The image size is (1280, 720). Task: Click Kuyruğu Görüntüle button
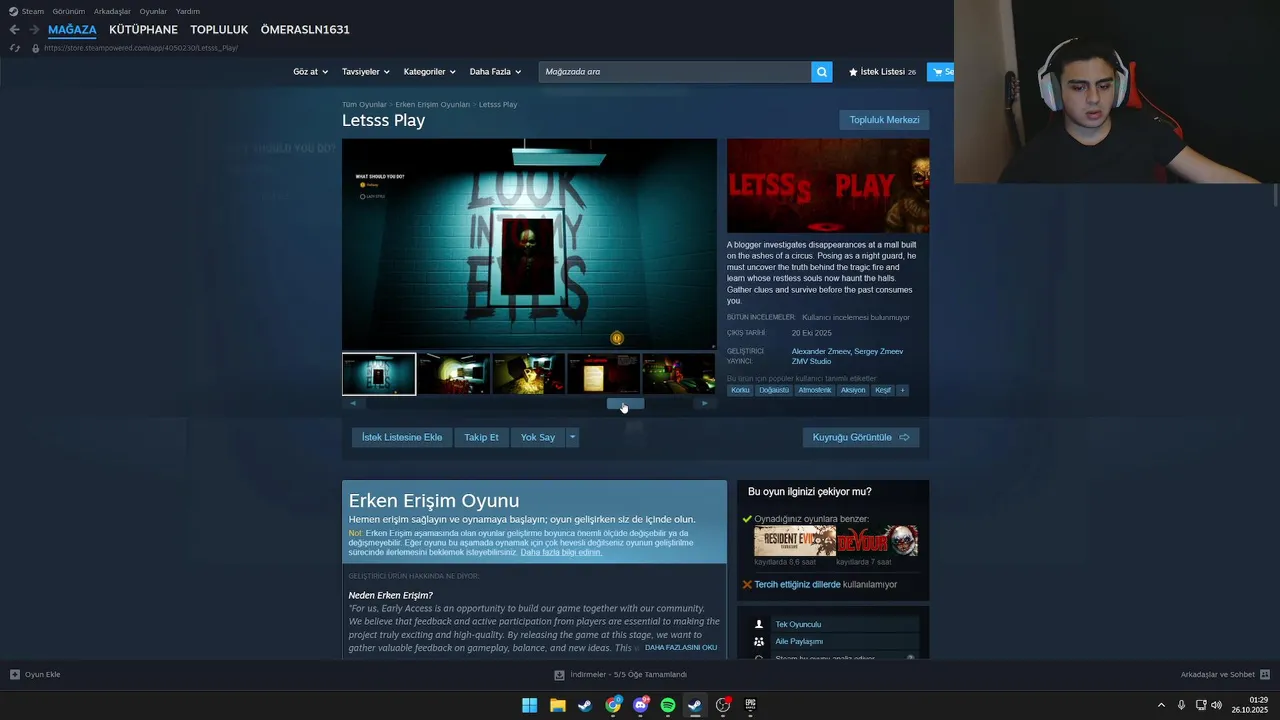click(x=861, y=437)
